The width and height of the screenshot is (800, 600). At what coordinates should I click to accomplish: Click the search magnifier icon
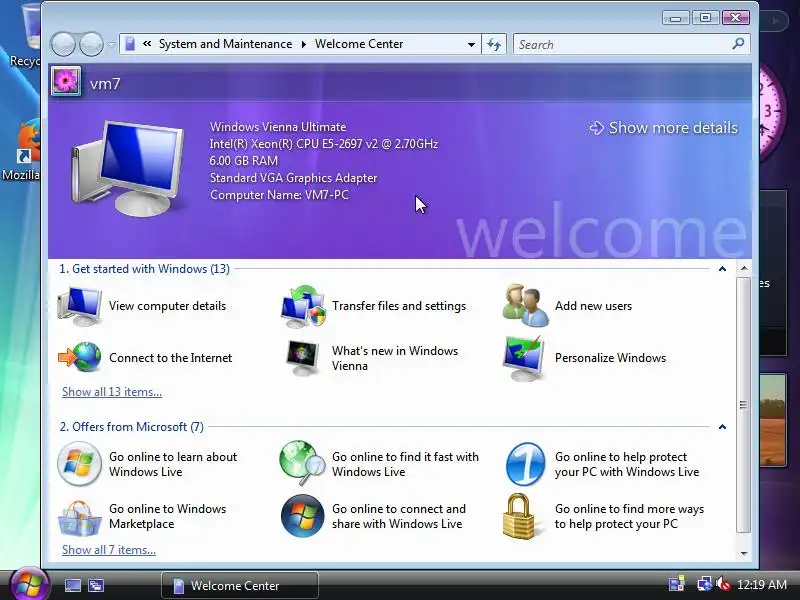(738, 44)
